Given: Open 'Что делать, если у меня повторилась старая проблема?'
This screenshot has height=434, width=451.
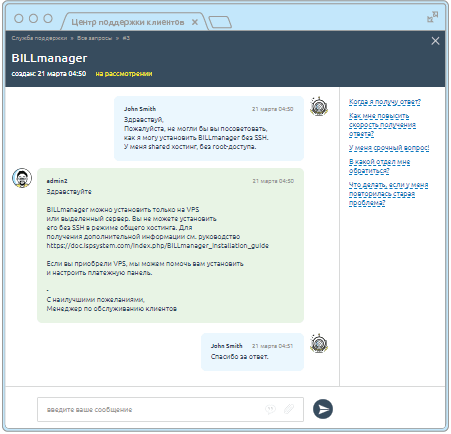Looking at the screenshot, I should pyautogui.click(x=388, y=194).
